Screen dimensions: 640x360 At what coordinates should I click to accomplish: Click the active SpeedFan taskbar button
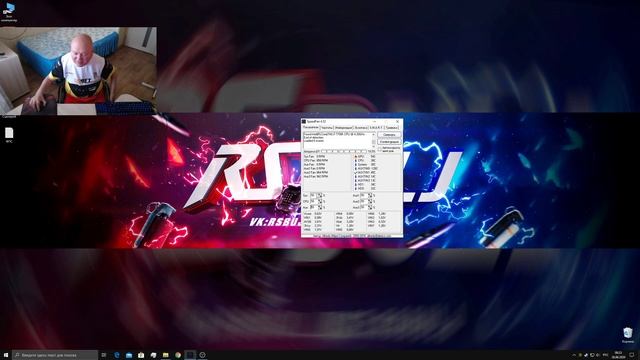coord(190,355)
